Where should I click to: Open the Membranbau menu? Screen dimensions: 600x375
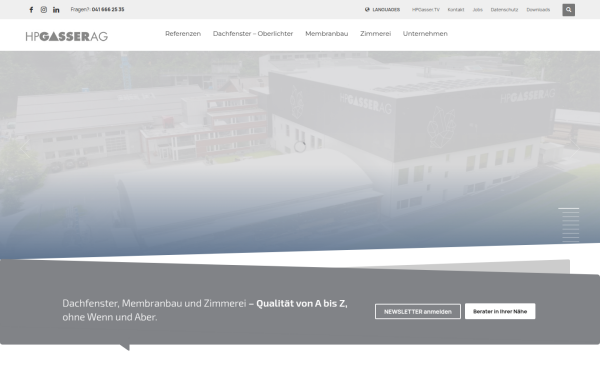click(x=327, y=34)
